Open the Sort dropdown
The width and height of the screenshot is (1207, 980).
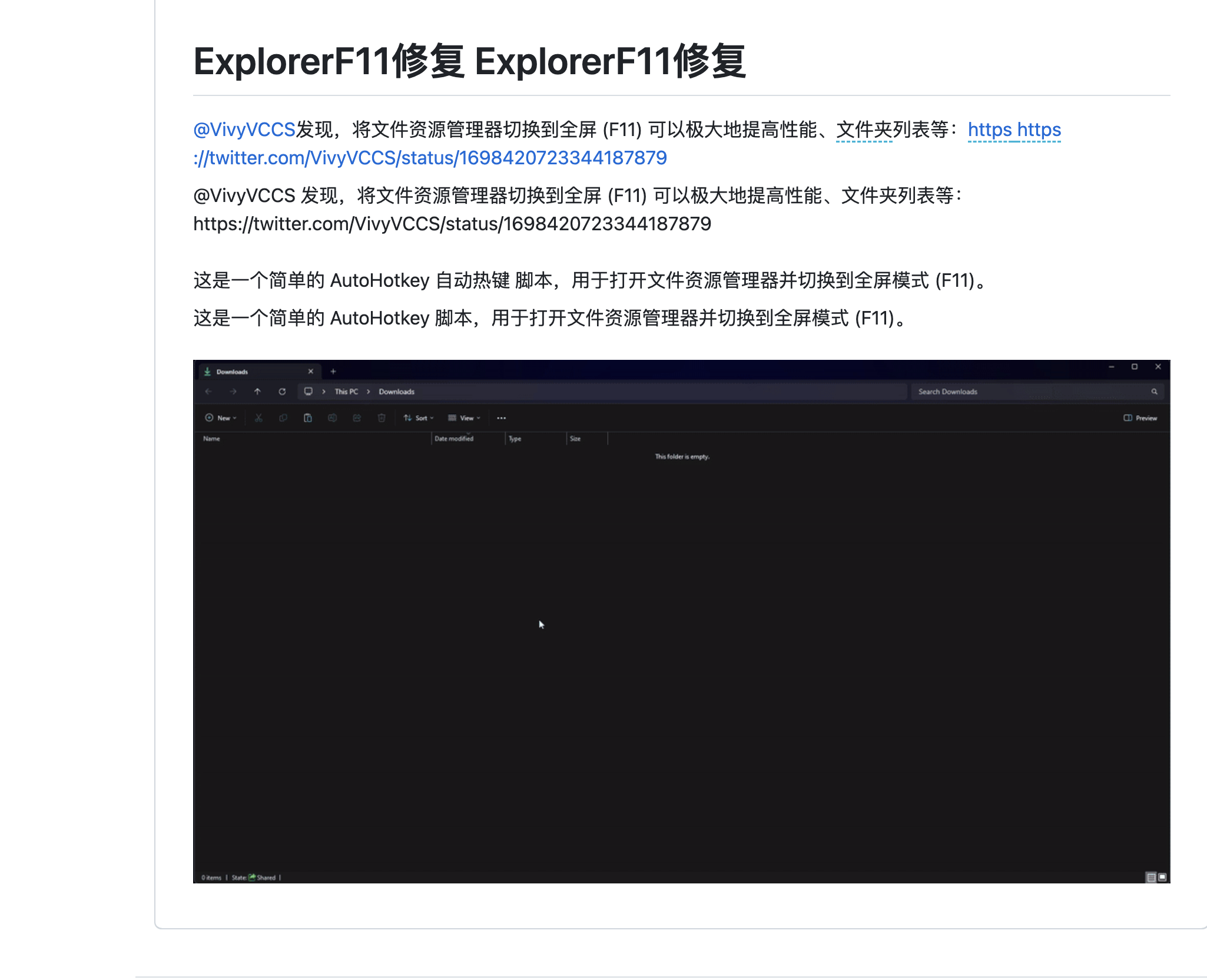click(x=419, y=418)
